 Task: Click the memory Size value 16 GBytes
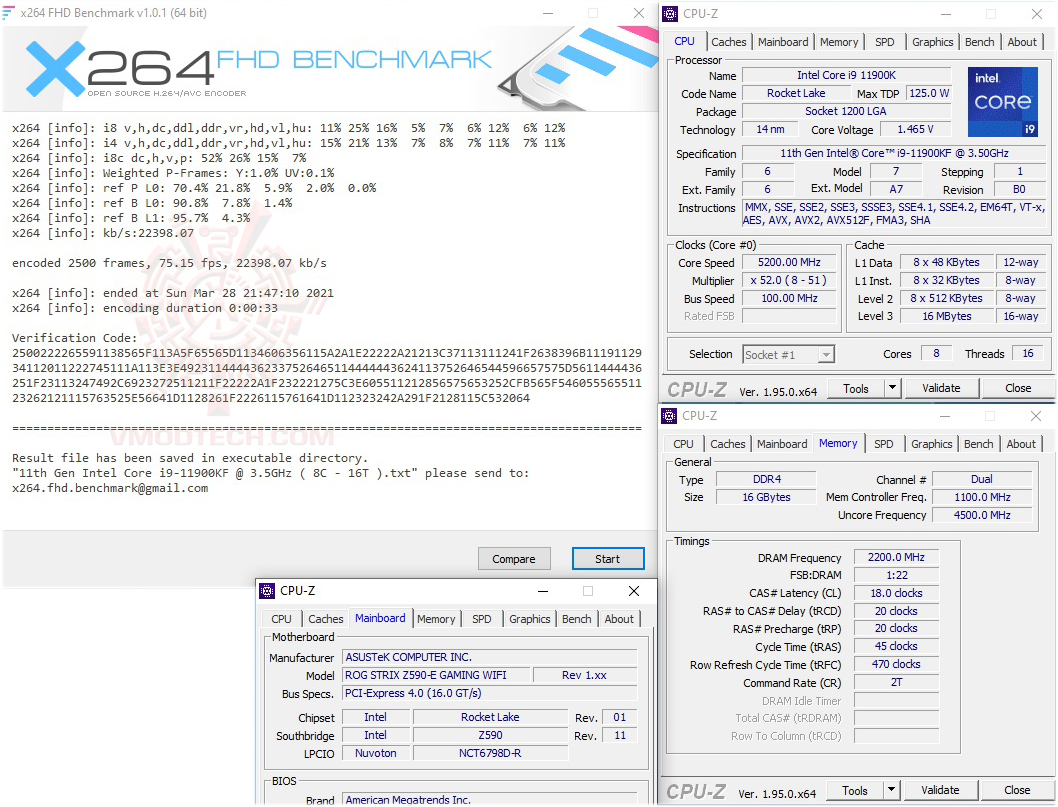(x=766, y=497)
